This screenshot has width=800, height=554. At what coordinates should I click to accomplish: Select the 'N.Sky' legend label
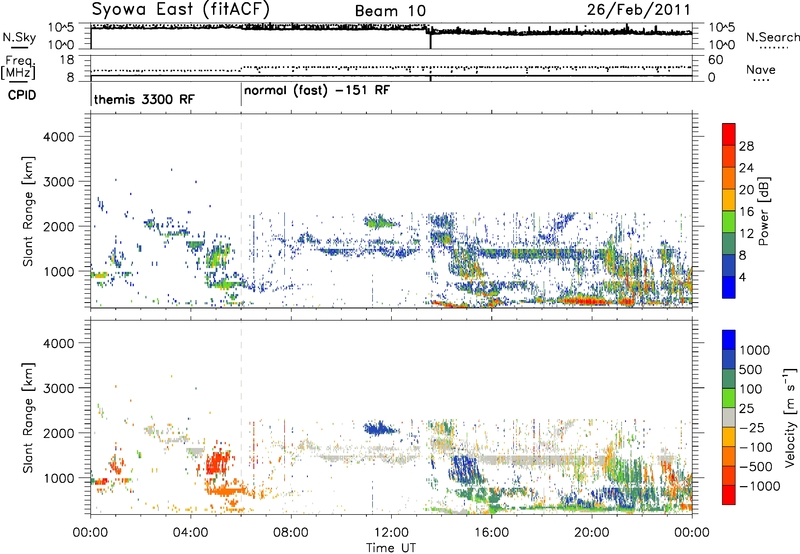pos(19,37)
